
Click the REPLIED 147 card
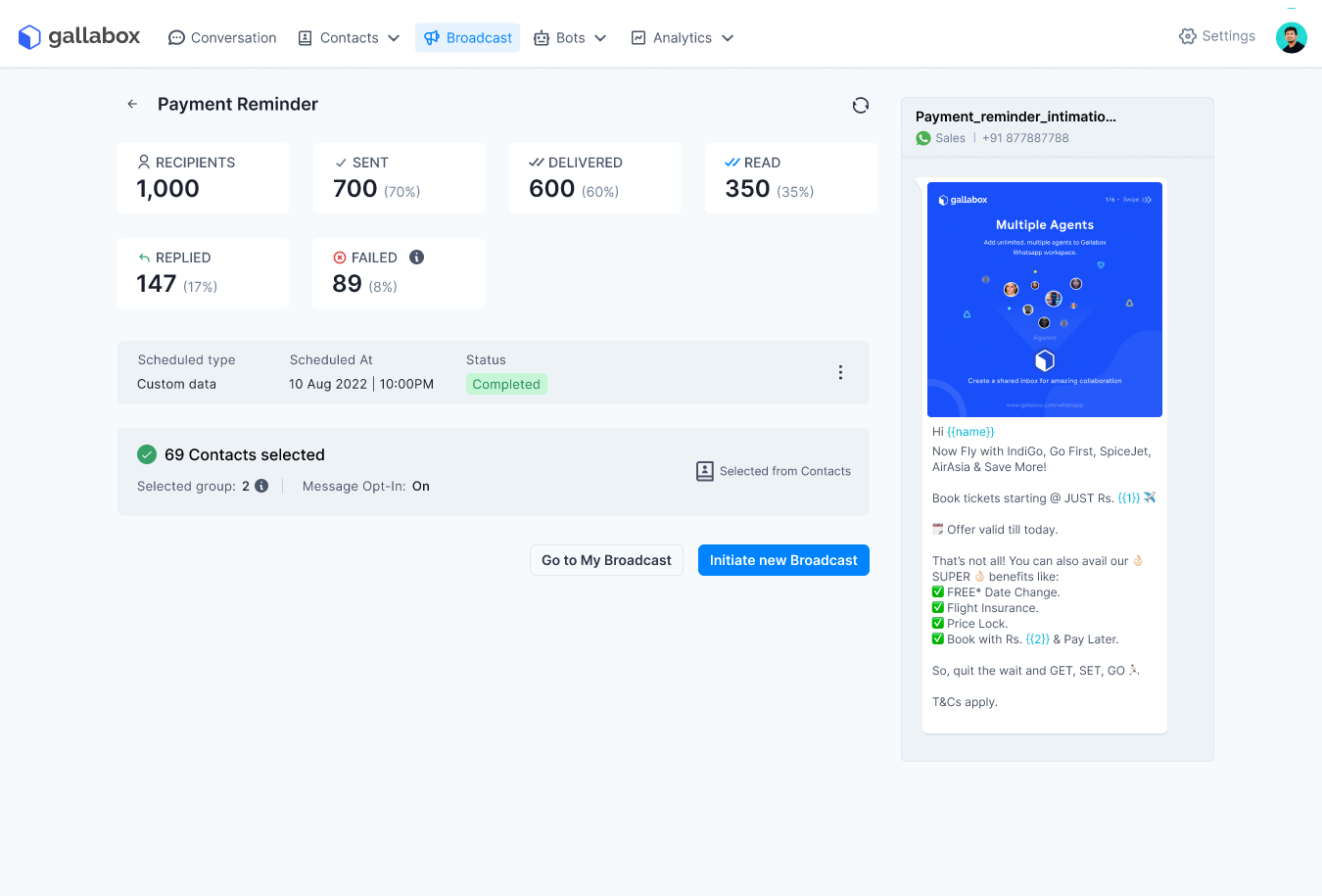point(203,273)
